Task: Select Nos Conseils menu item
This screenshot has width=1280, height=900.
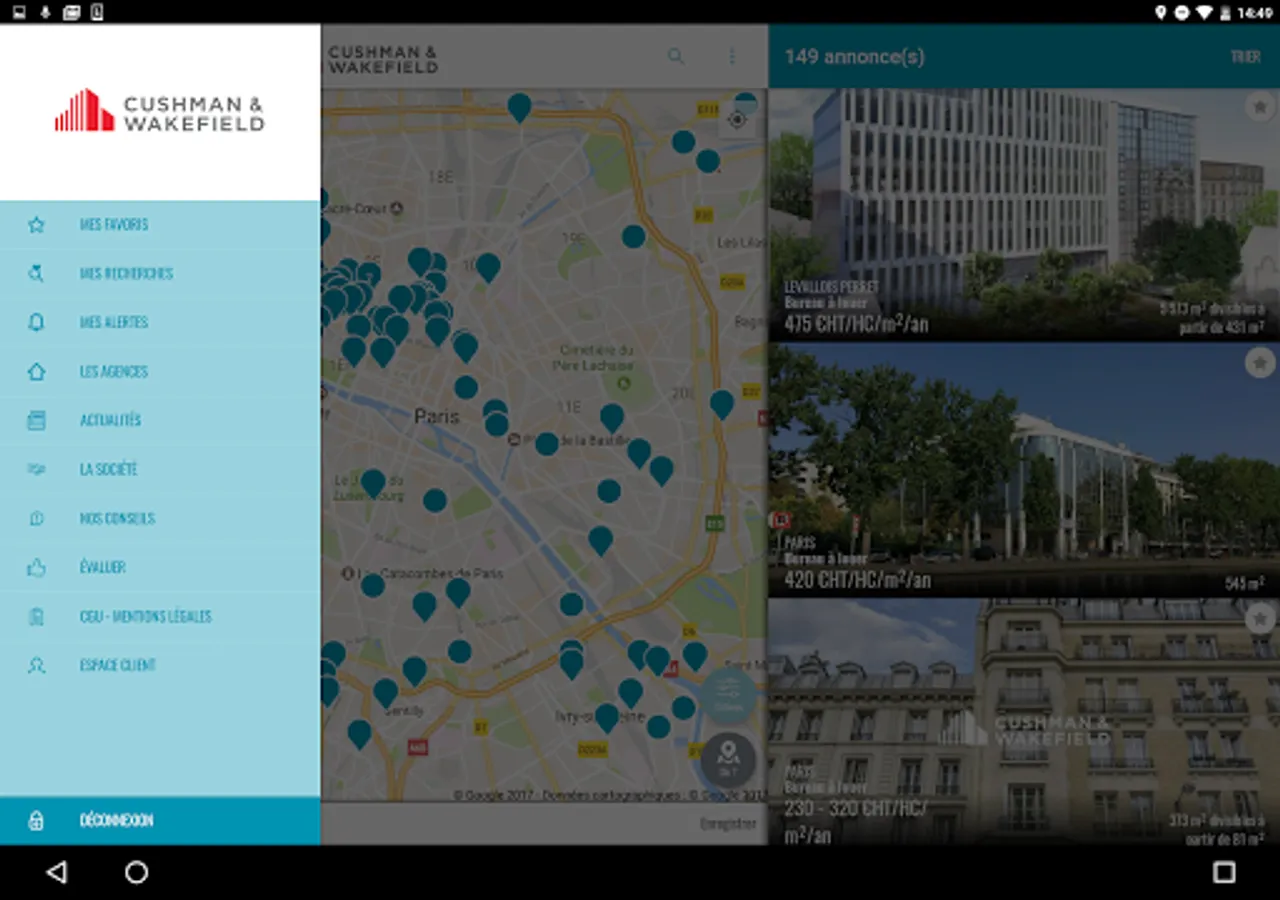Action: click(160, 518)
